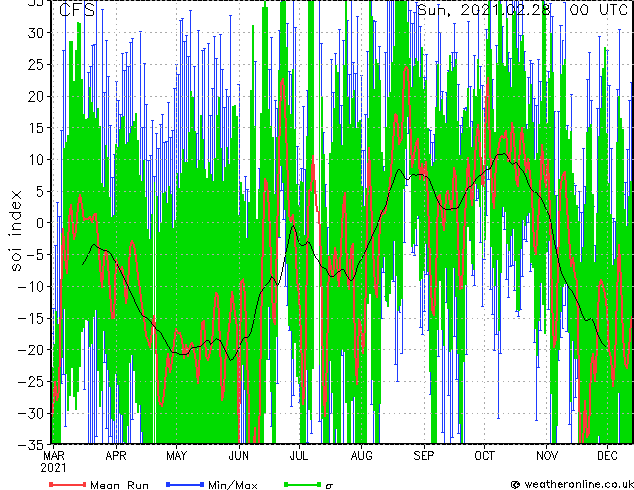634x490 pixels.
Task: Click the y-axis value -25
Action: tap(32, 381)
